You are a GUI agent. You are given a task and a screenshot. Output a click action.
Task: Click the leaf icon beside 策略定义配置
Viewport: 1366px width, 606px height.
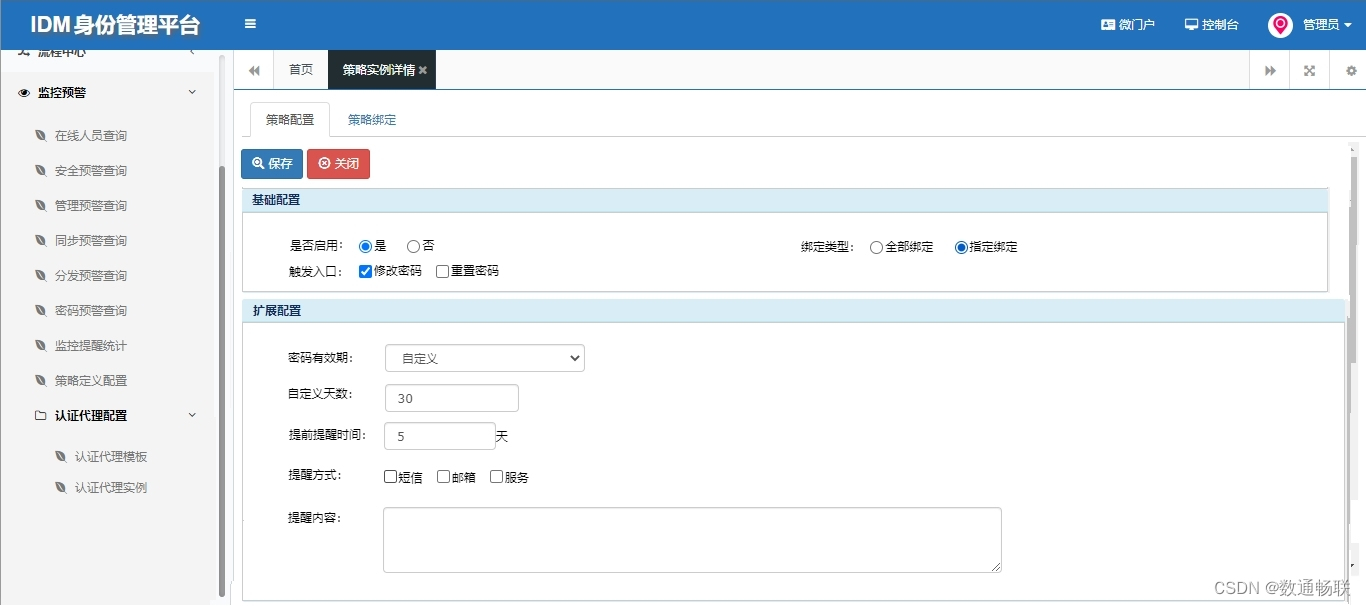40,380
